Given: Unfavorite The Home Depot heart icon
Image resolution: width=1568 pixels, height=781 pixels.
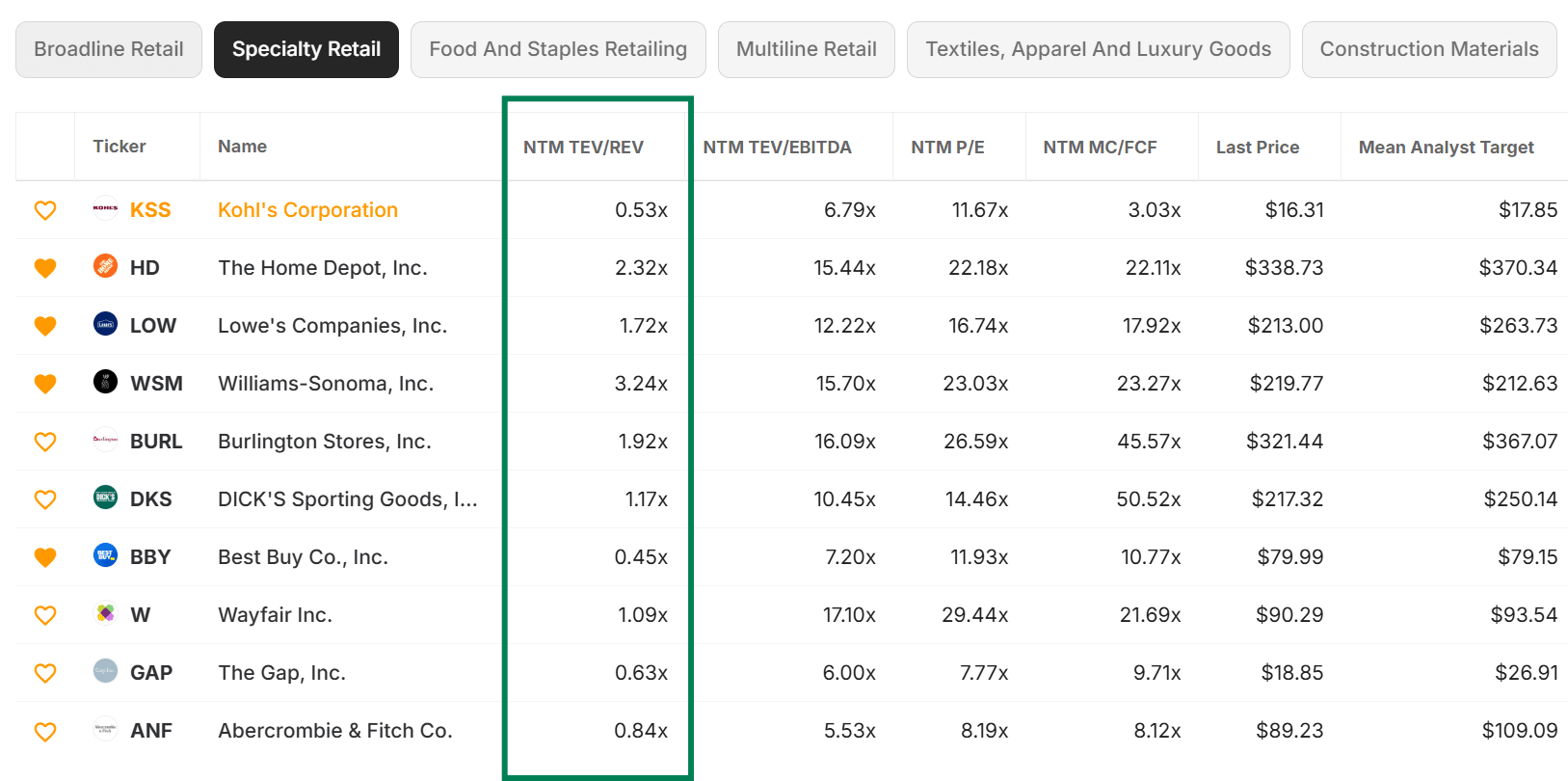Looking at the screenshot, I should click(x=45, y=268).
